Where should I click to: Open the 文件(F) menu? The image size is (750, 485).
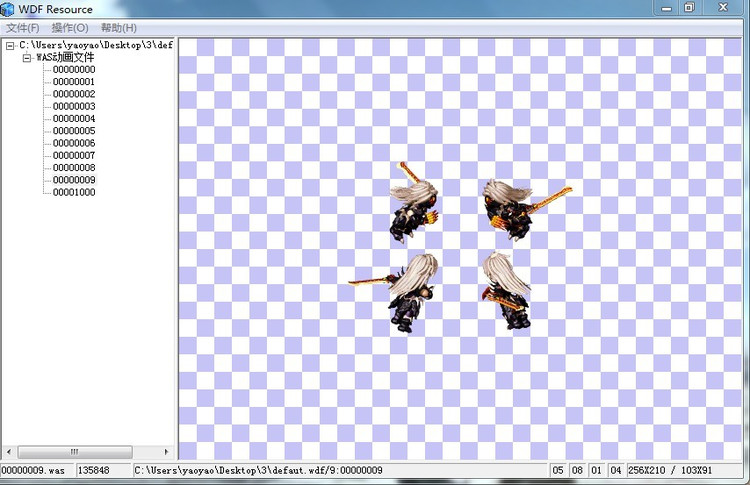click(22, 28)
